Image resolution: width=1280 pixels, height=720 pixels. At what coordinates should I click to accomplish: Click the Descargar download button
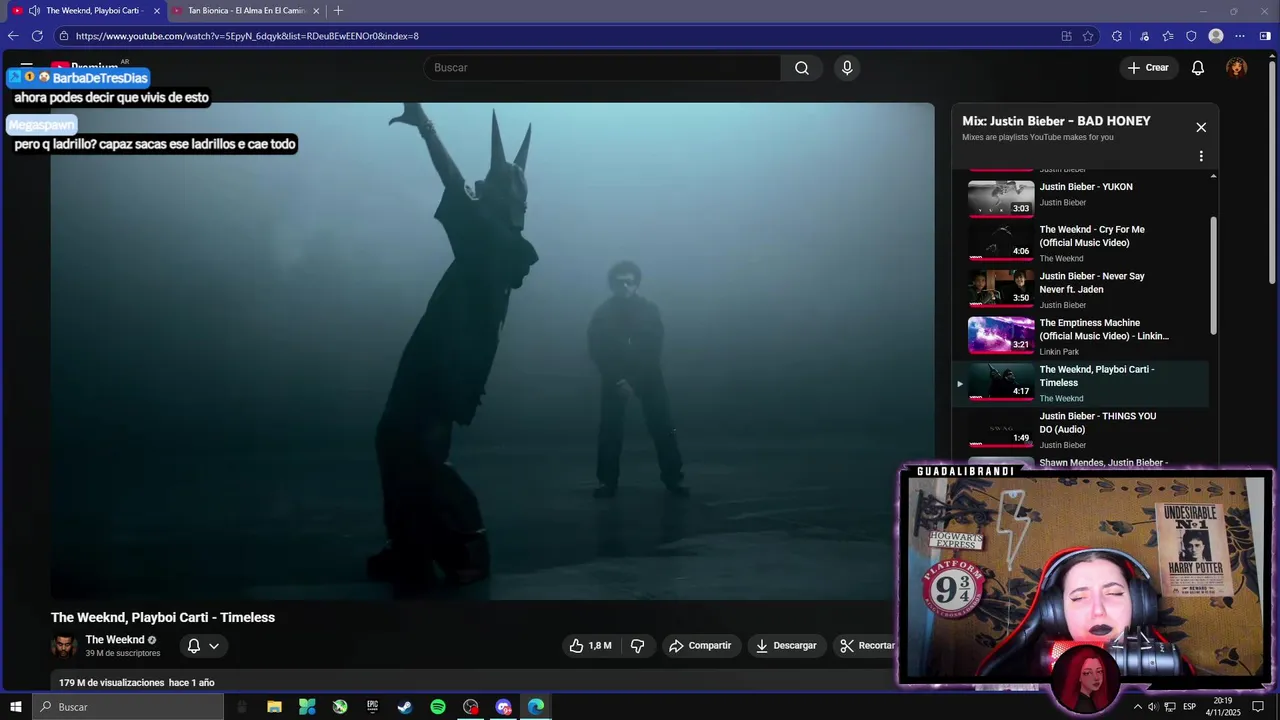coord(786,646)
